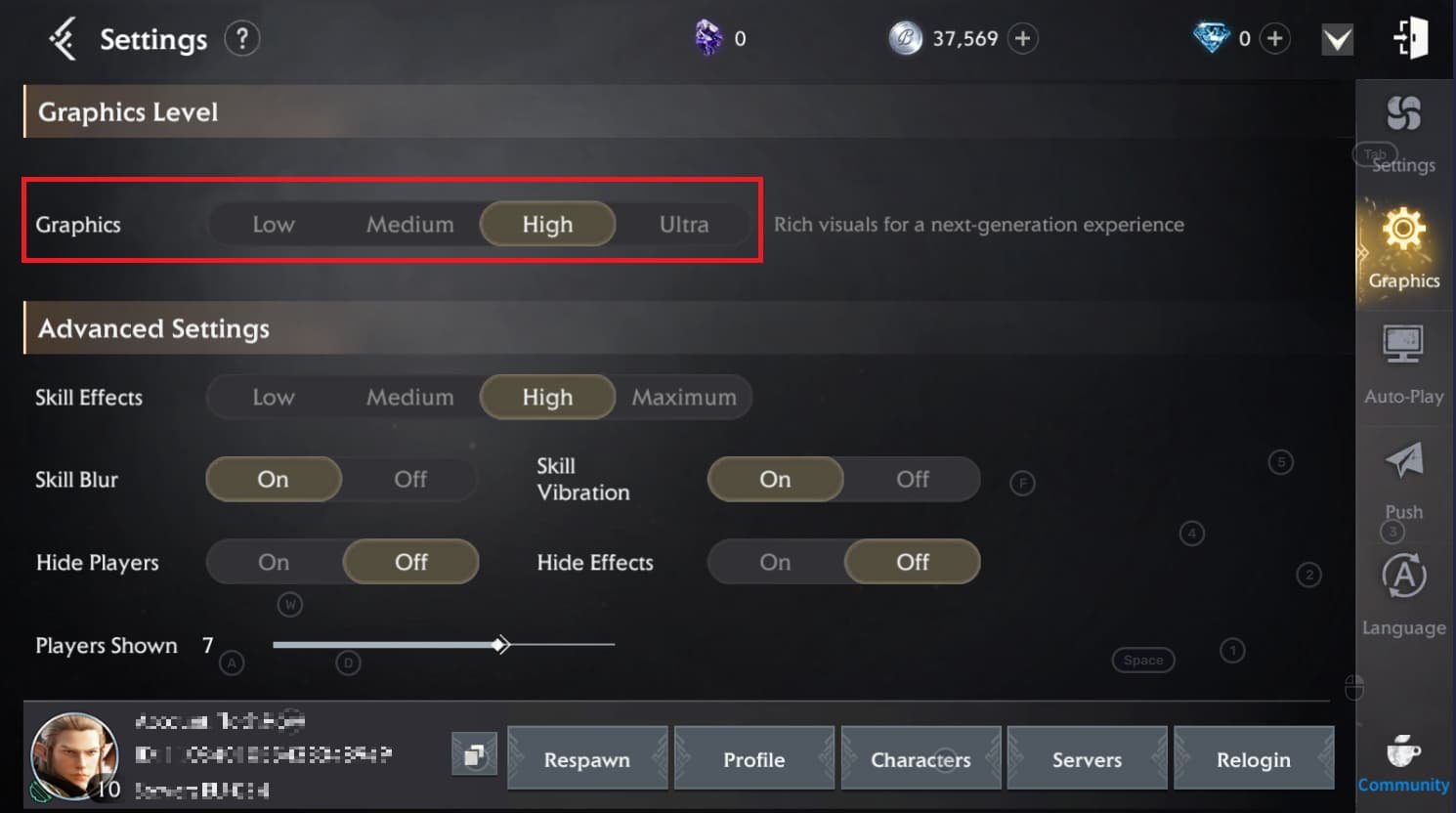Add diamonds with the plus icon
1456x813 pixels.
[1274, 39]
